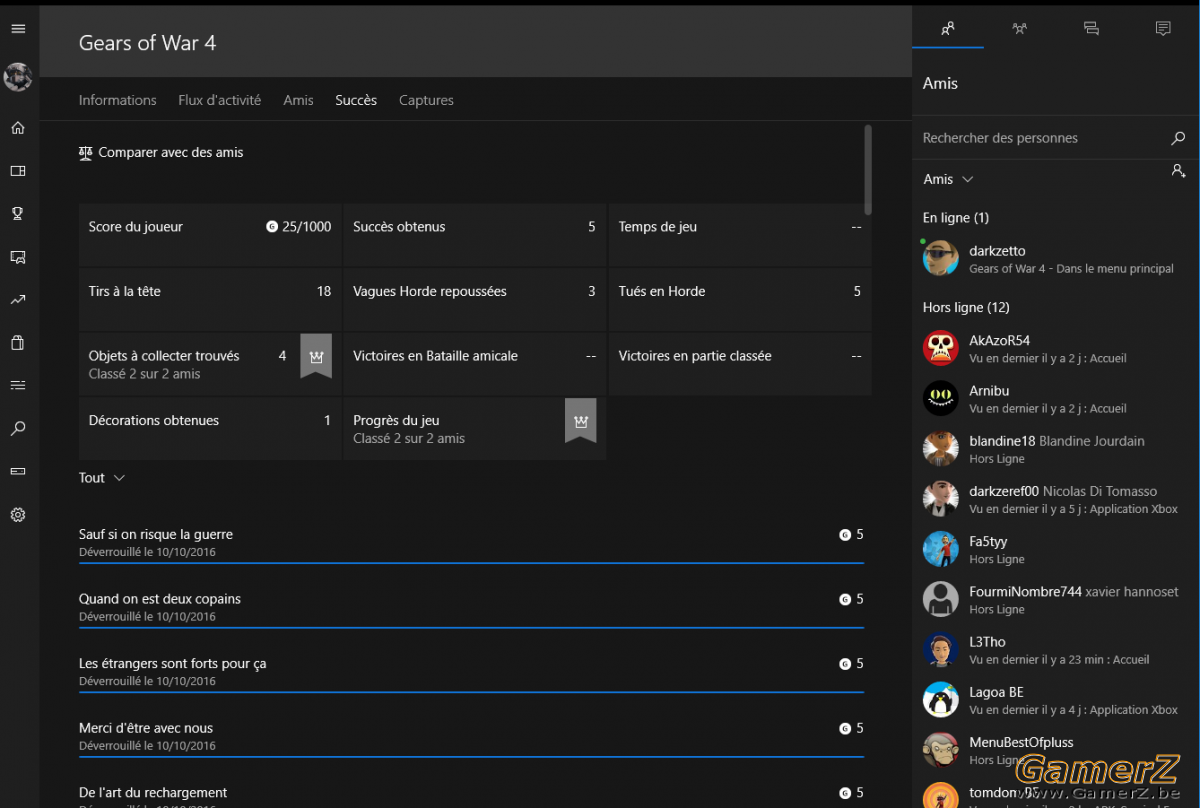
Task: Switch to the Friends panel tab
Action: pyautogui.click(x=948, y=28)
